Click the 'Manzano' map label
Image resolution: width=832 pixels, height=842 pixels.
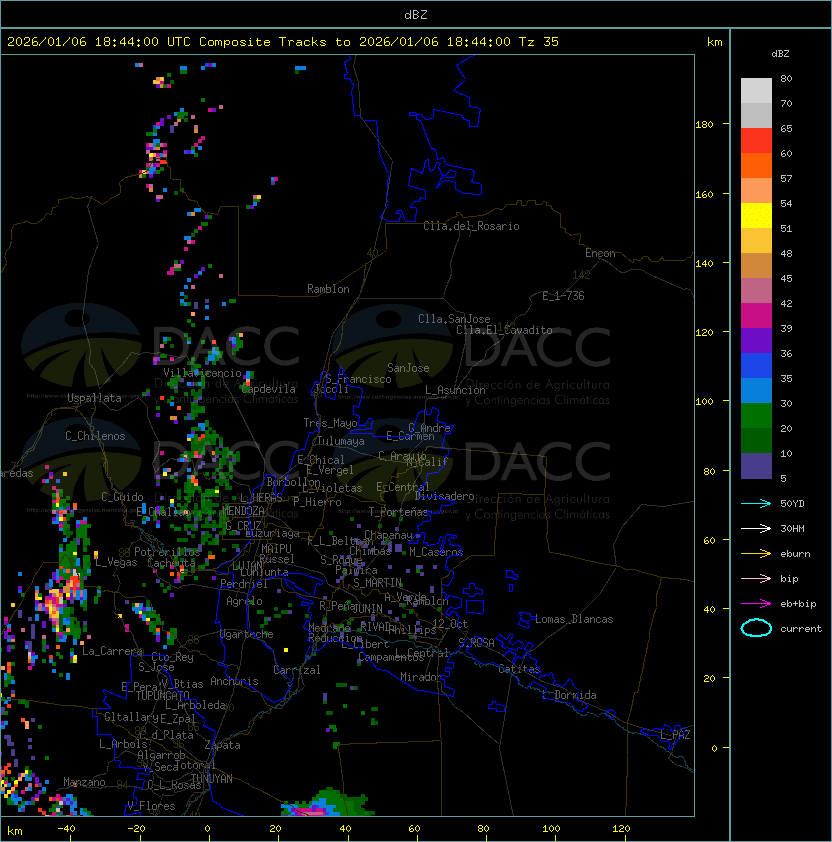click(x=84, y=782)
